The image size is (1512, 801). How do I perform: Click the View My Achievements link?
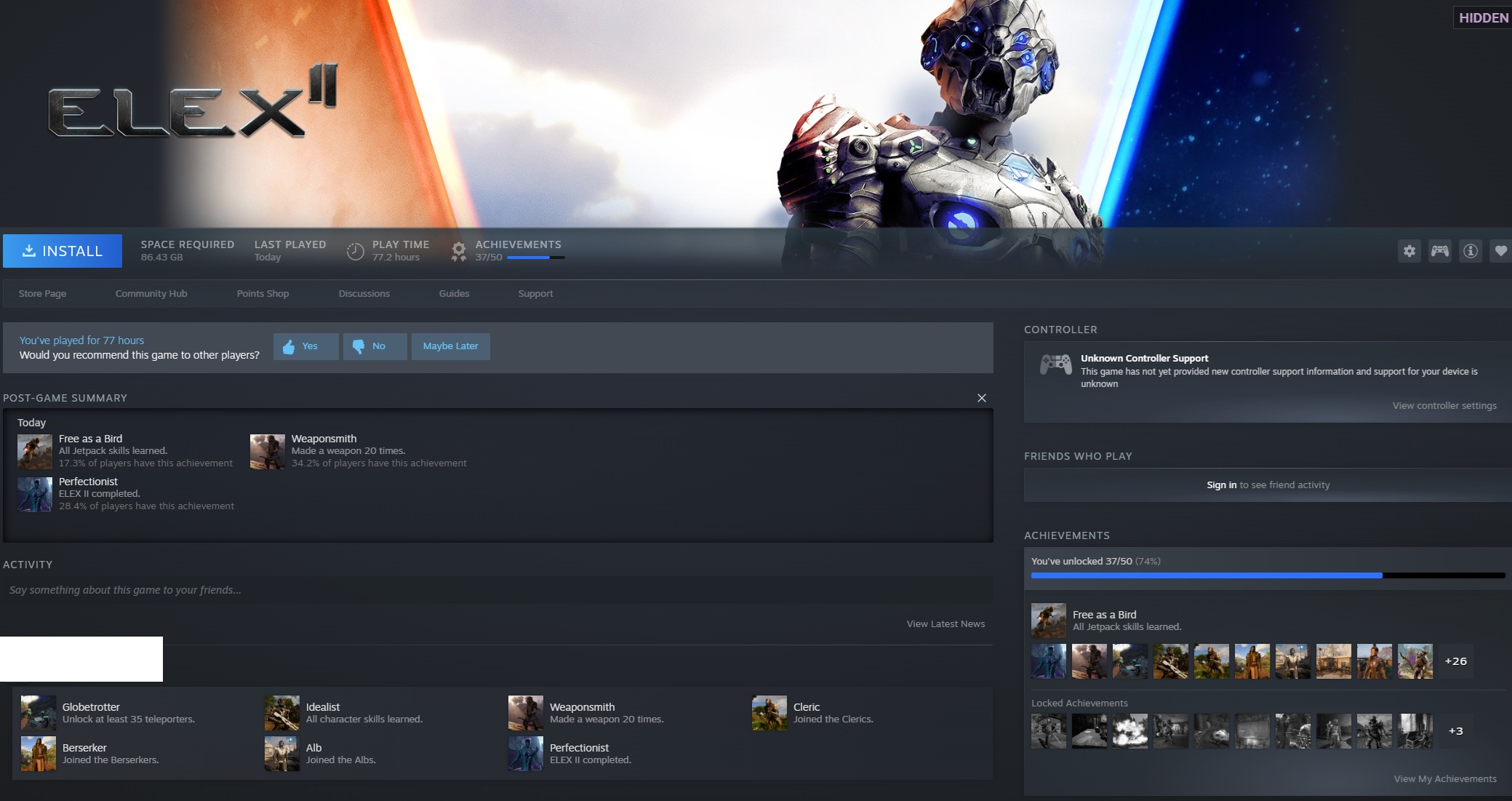1444,779
